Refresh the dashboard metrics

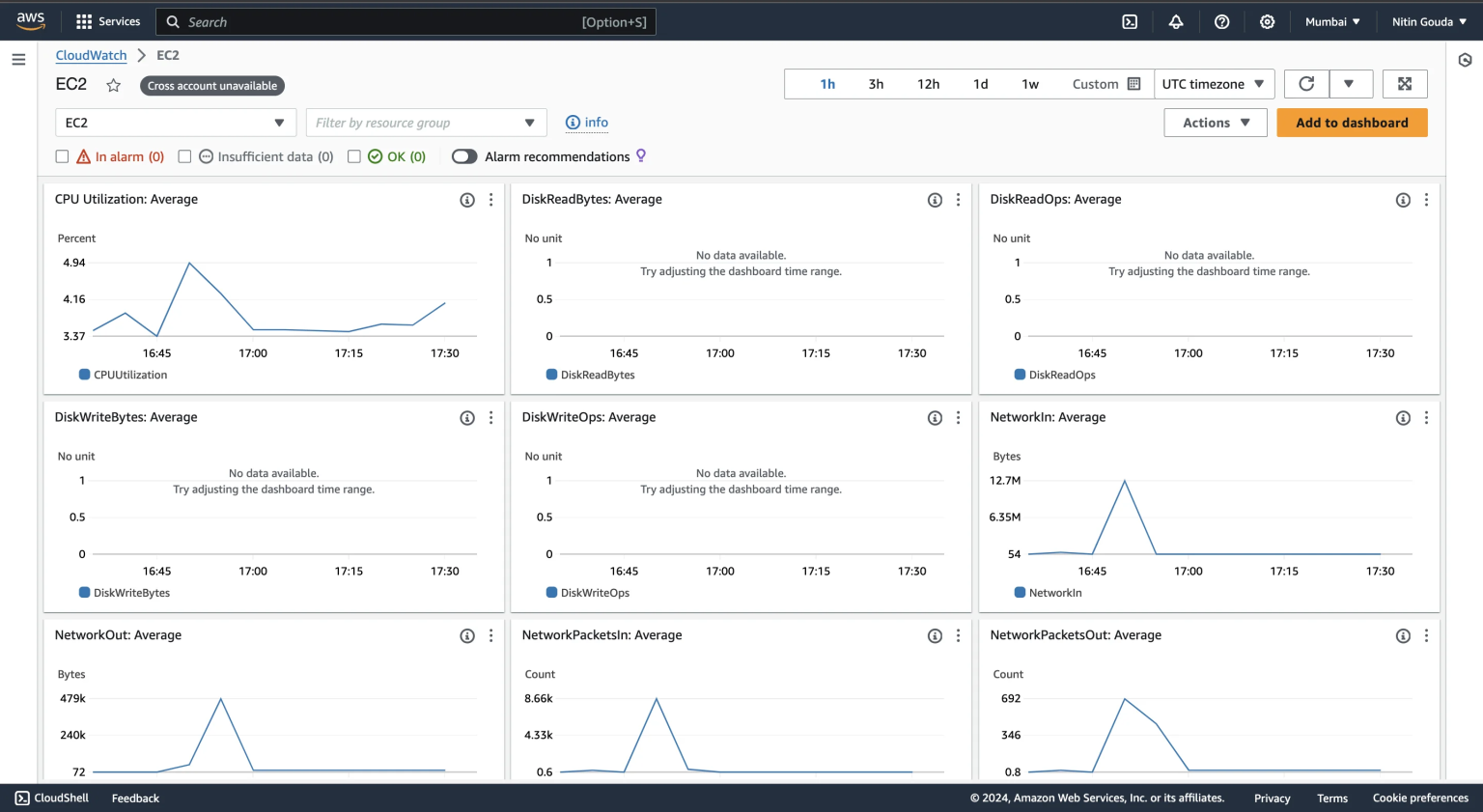click(x=1305, y=83)
